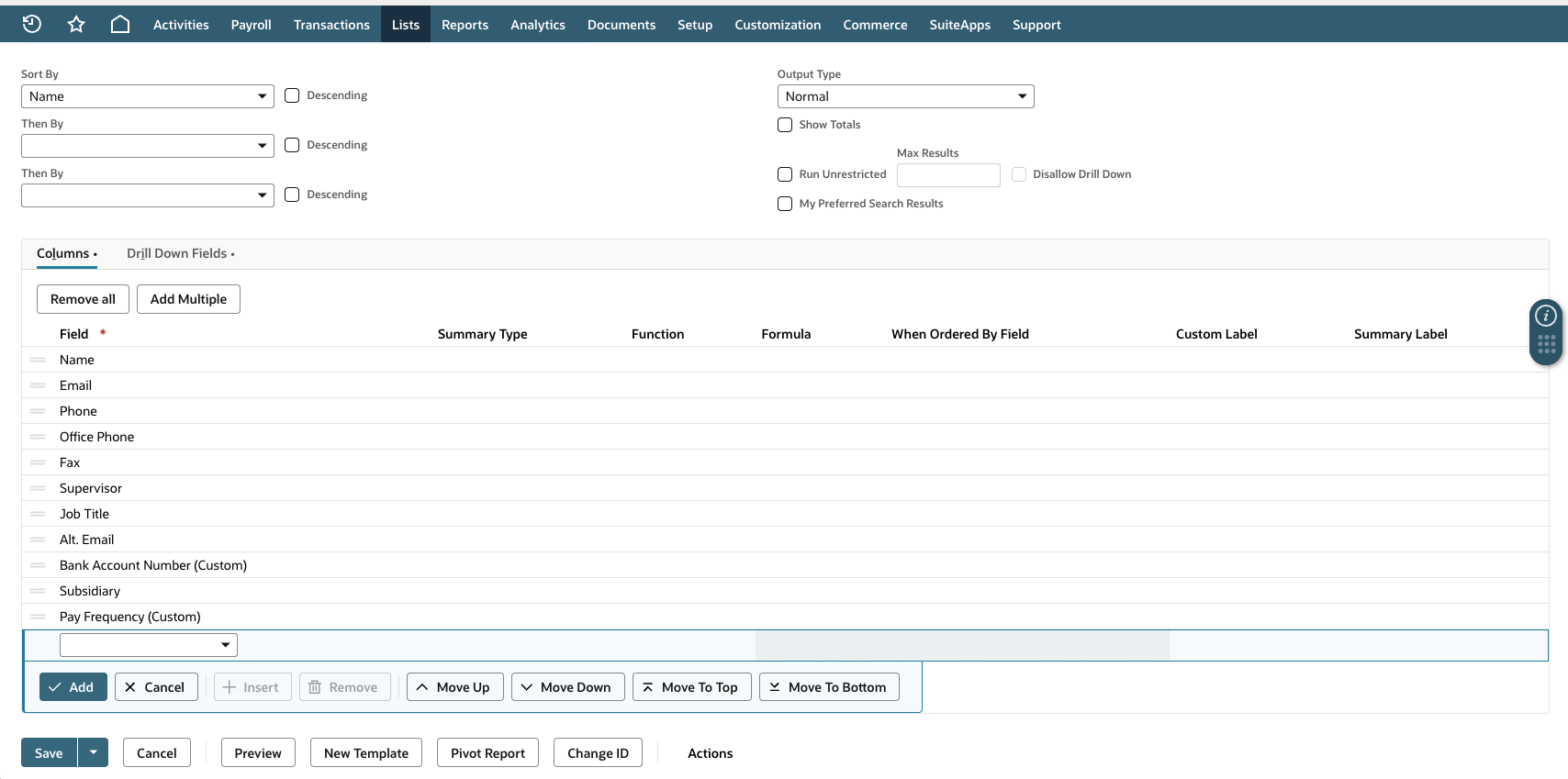Screen dimensions: 1568x779
Task: Click the Move To Top button
Action: (691, 686)
